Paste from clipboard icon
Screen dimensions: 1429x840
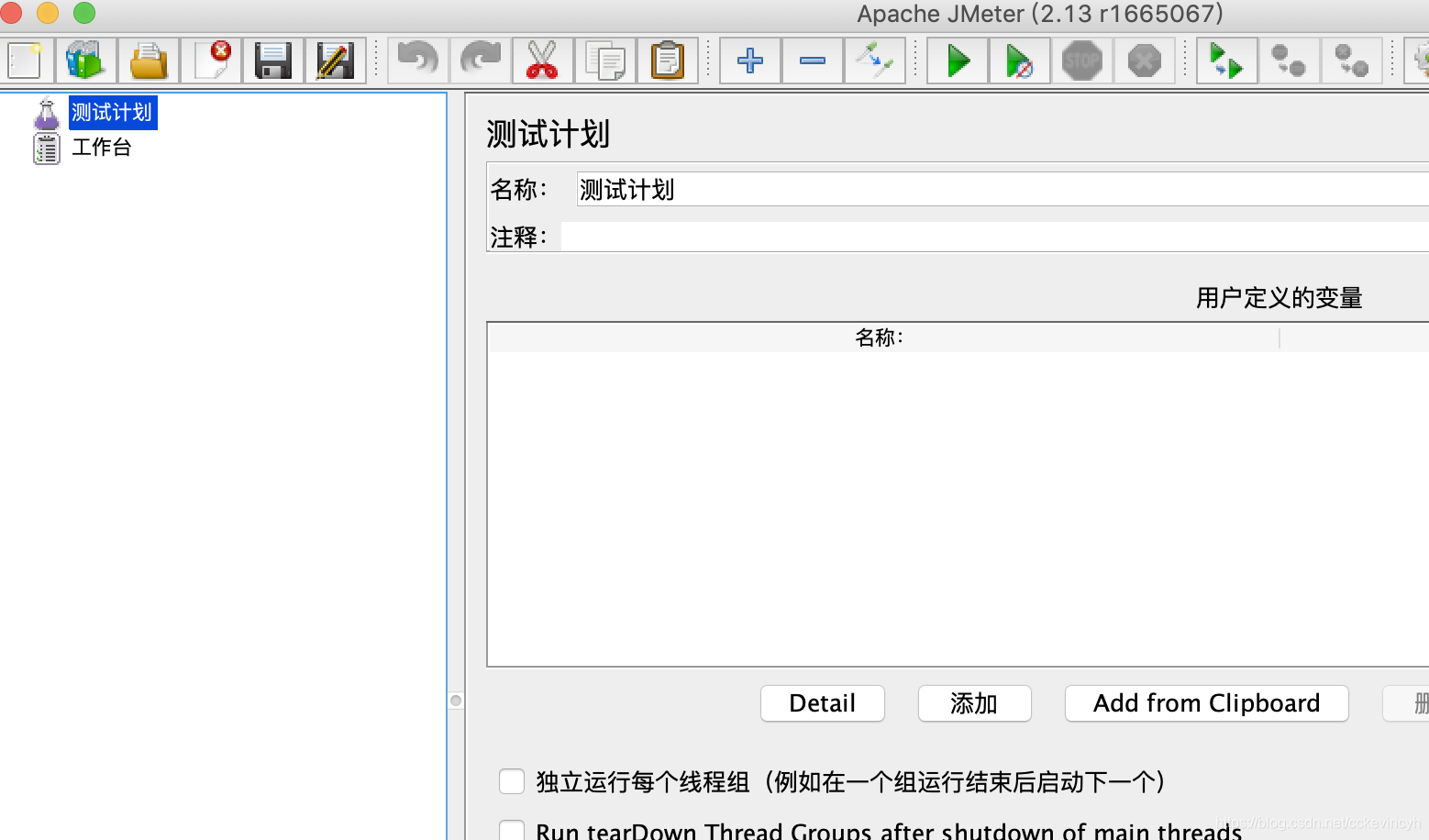[668, 61]
